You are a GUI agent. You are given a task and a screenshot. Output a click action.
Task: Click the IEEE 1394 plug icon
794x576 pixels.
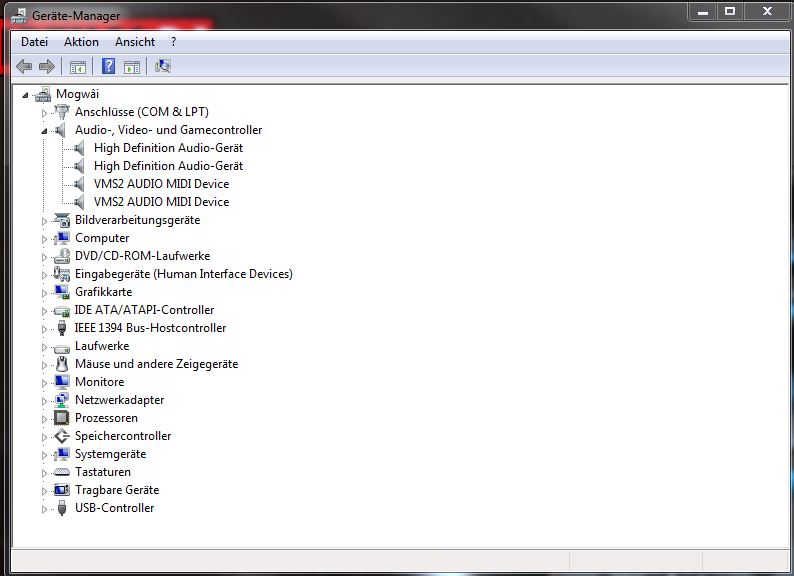[62, 328]
